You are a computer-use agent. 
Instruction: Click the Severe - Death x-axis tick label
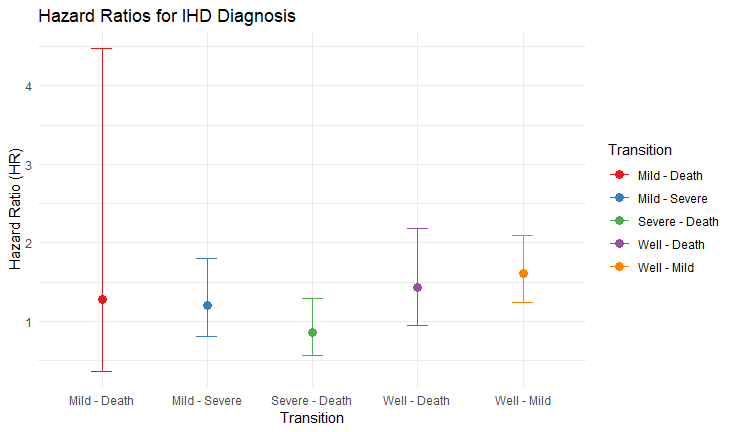click(312, 401)
